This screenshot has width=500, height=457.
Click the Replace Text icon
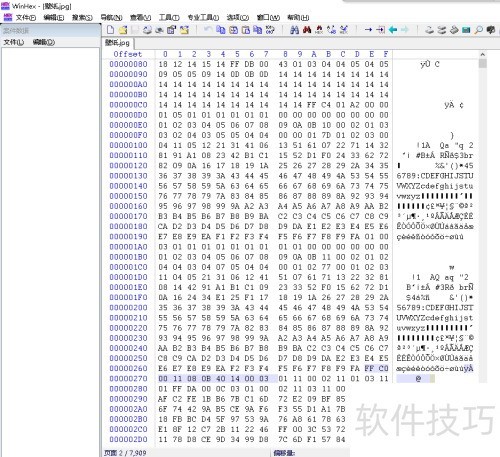click(x=331, y=30)
